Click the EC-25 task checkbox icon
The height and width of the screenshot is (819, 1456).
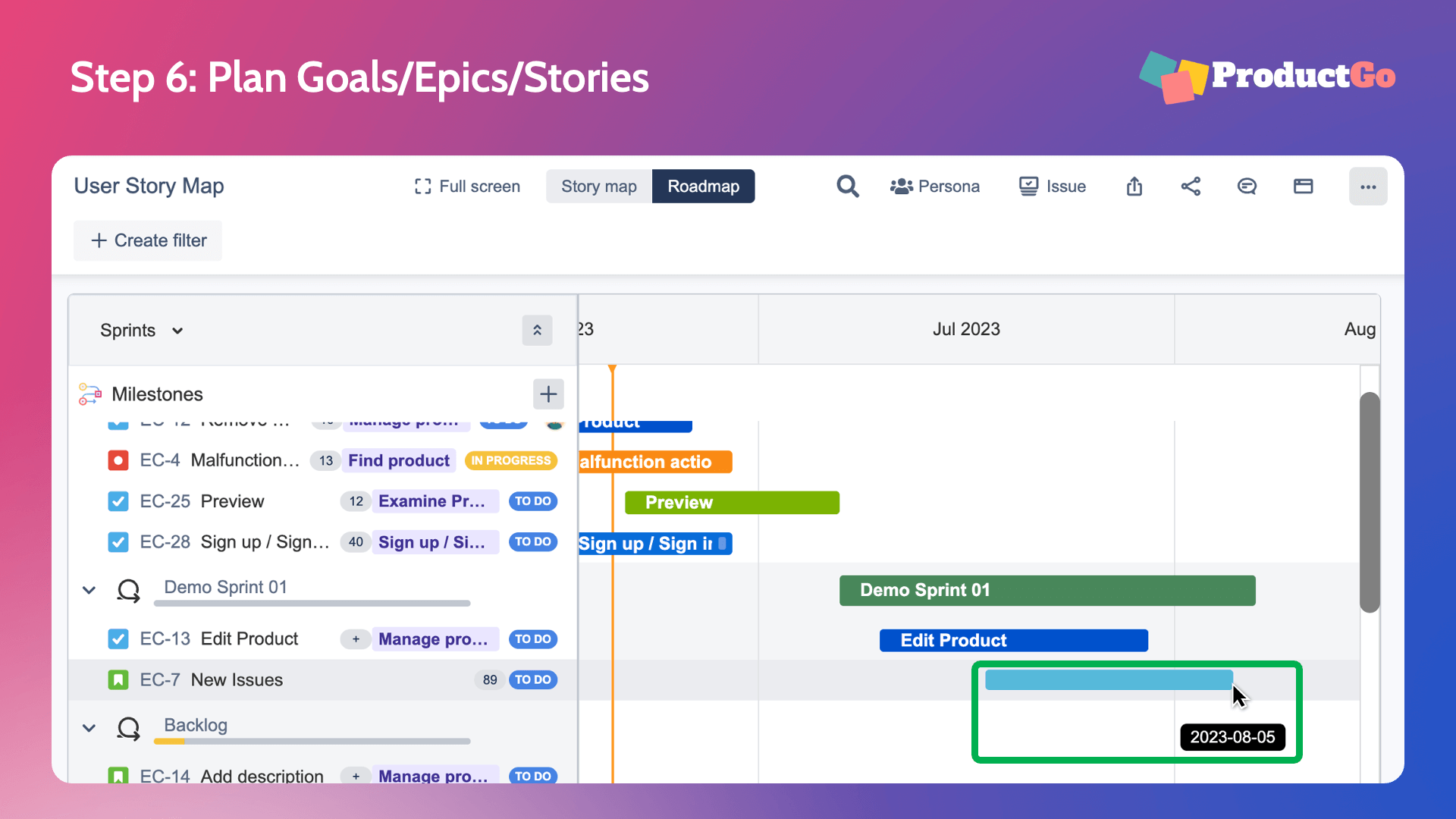click(x=118, y=501)
